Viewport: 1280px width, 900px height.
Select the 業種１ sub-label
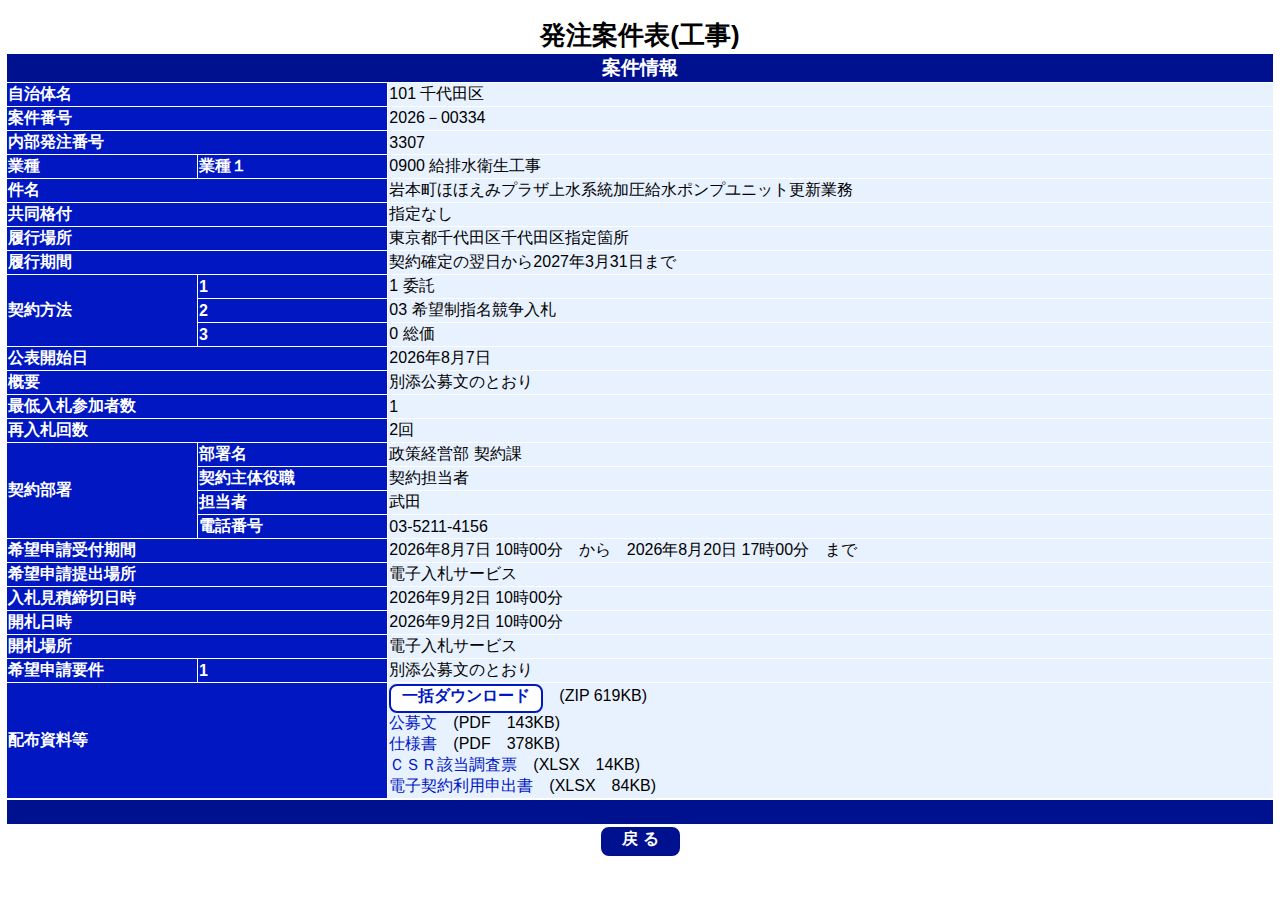tap(221, 166)
